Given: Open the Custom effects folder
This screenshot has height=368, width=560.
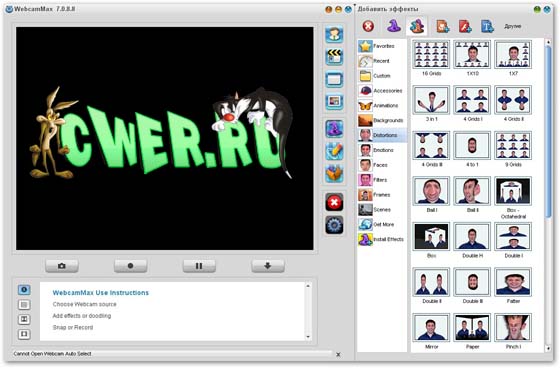Looking at the screenshot, I should [x=382, y=76].
